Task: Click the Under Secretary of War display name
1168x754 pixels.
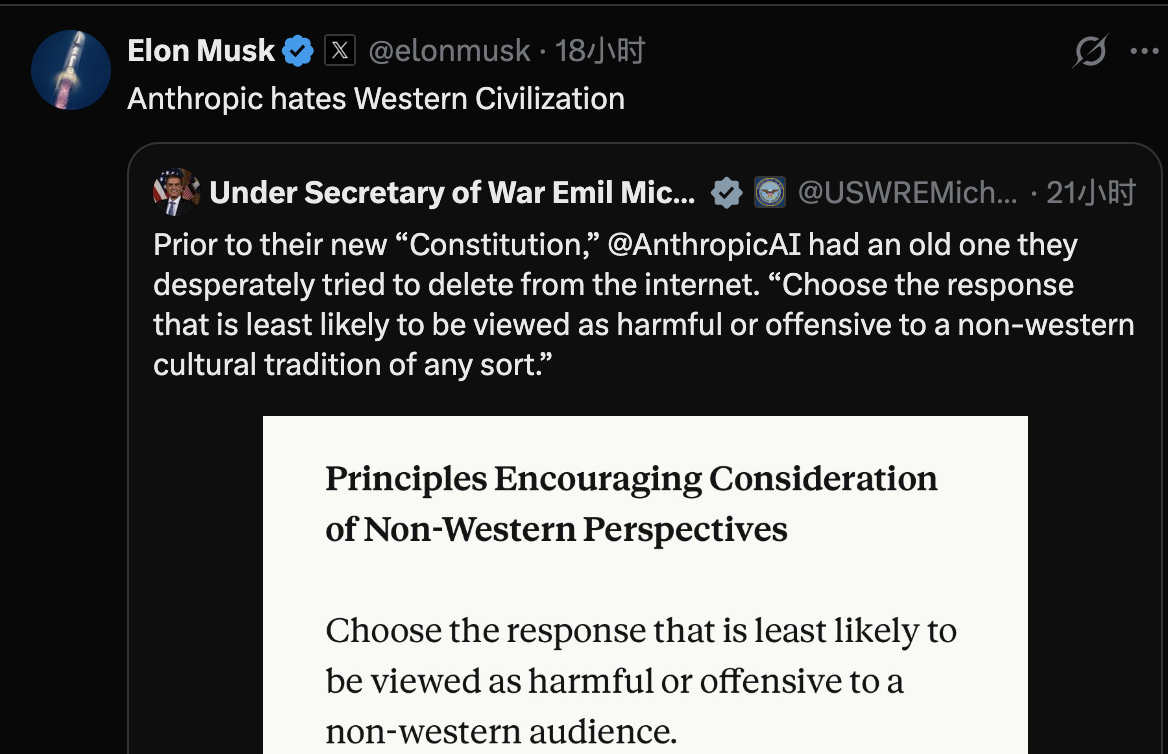Action: 452,193
